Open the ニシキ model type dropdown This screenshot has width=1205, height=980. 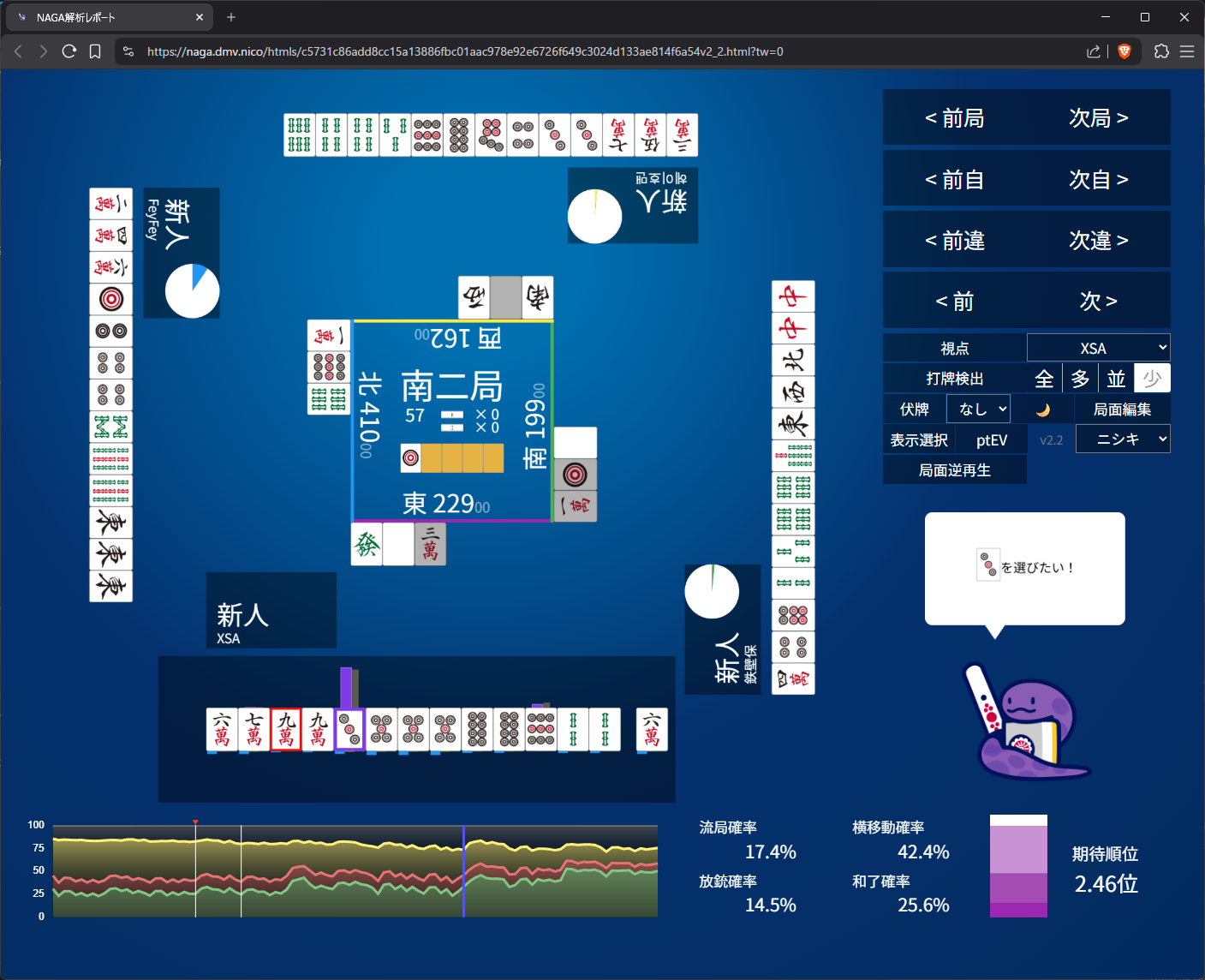1122,439
